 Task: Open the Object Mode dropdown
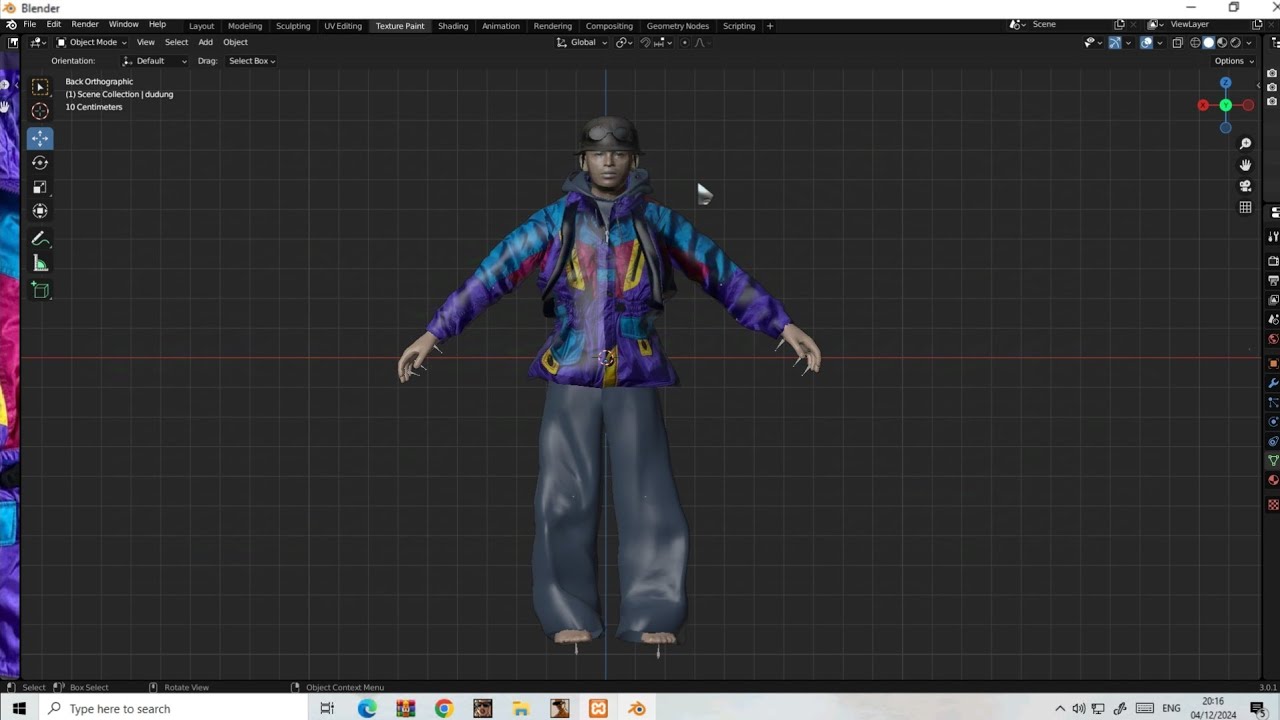coord(91,42)
